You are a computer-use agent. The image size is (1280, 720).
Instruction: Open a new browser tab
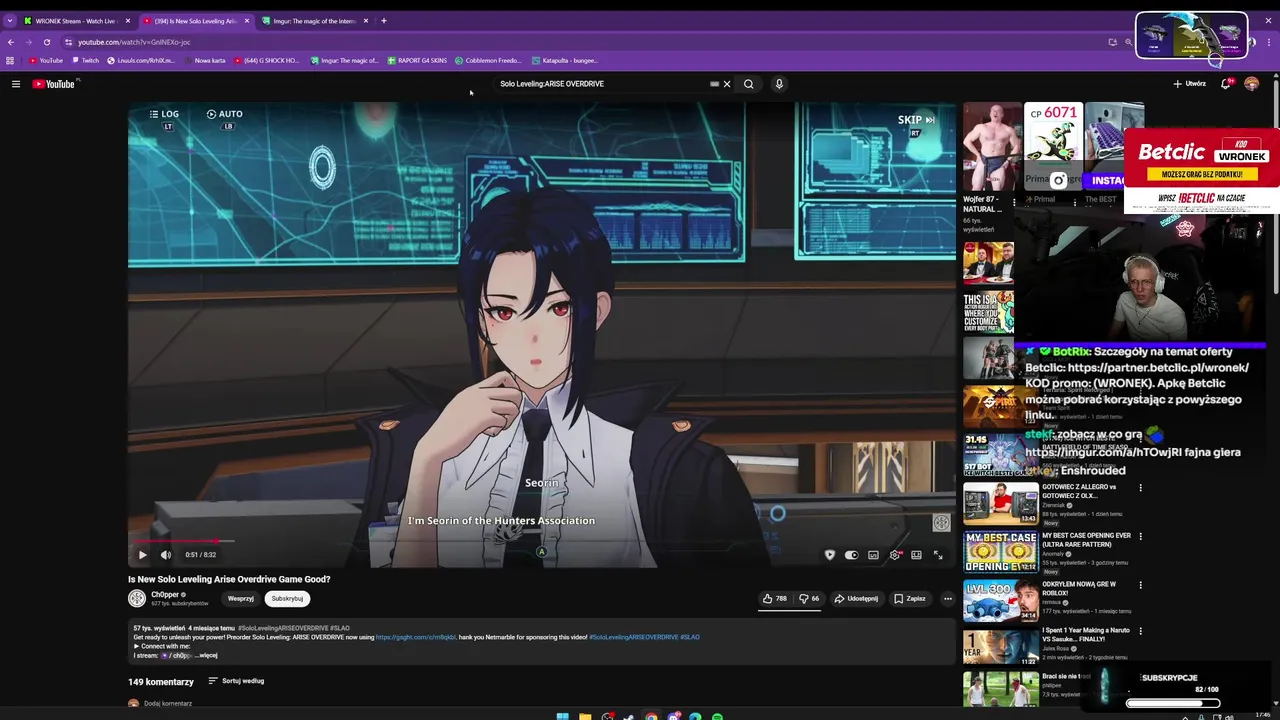(x=383, y=20)
